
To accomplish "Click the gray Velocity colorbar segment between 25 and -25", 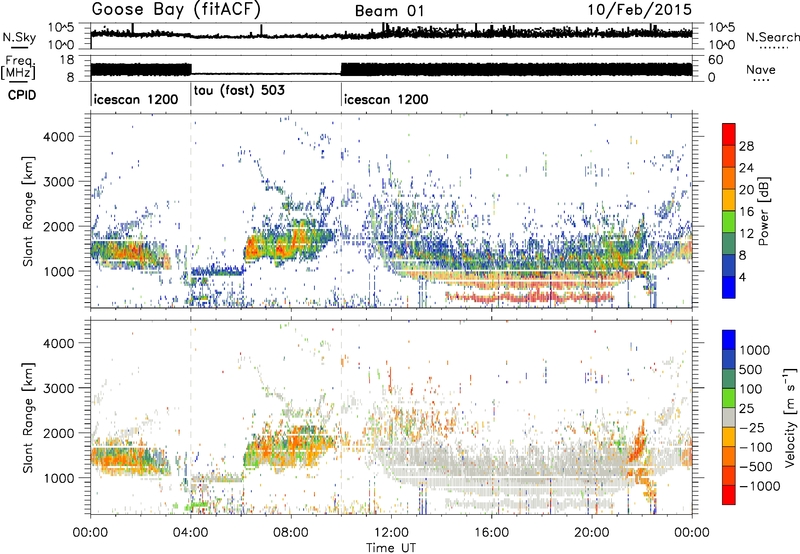I will click(729, 417).
